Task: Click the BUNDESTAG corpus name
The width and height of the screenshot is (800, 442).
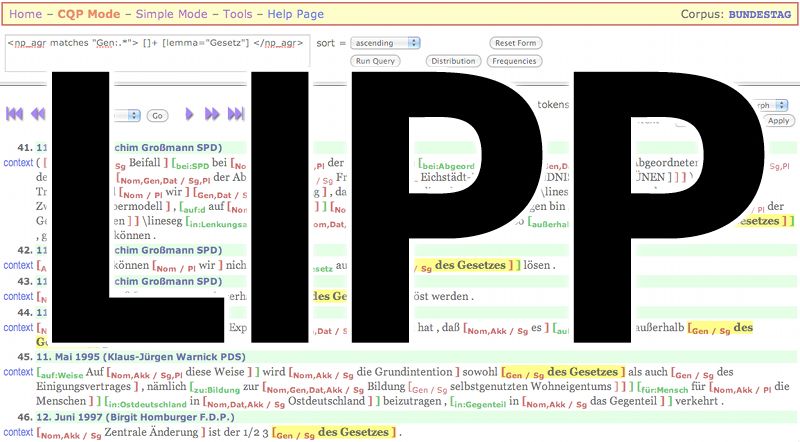Action: tap(760, 15)
